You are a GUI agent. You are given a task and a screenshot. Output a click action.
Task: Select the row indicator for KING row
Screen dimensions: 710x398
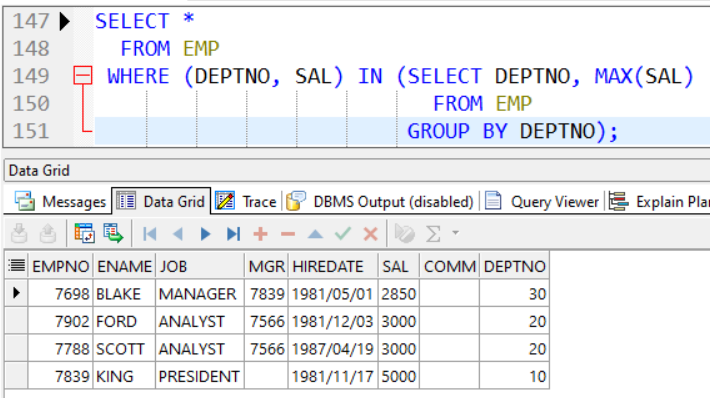tap(16, 376)
